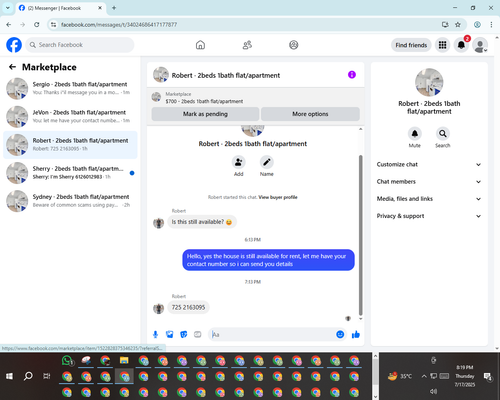Image resolution: width=500 pixels, height=400 pixels.
Task: Open the $700 Marketplace listing banner
Action: tap(256, 97)
